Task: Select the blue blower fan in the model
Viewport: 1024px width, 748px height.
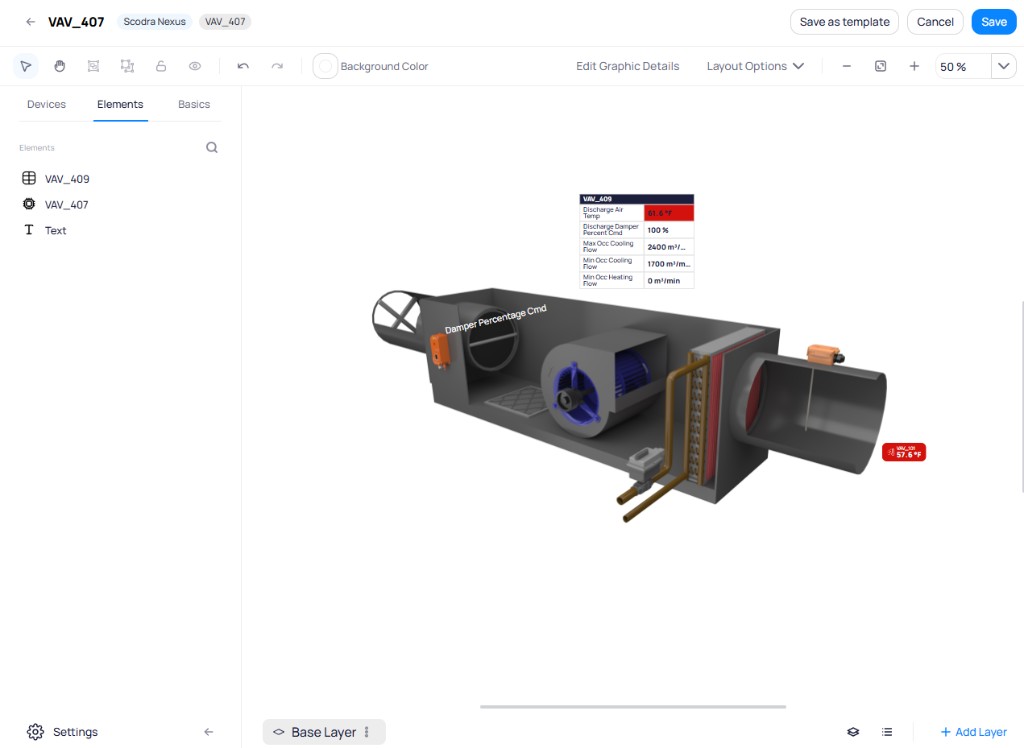Action: [x=577, y=395]
